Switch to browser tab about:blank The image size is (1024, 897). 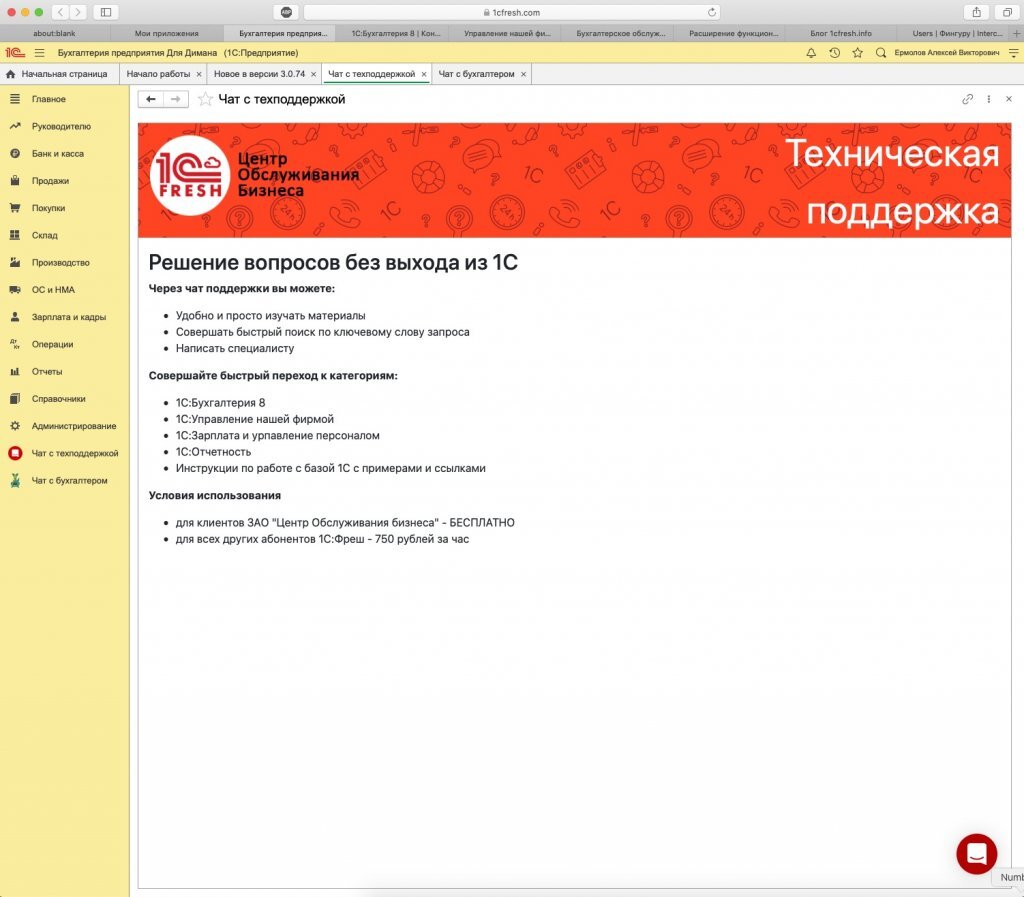(54, 33)
